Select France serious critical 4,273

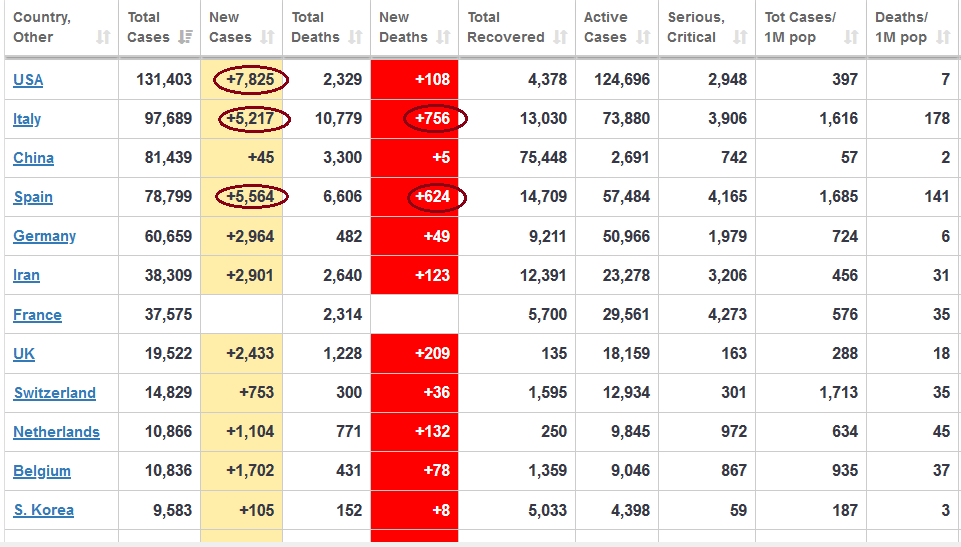[727, 315]
